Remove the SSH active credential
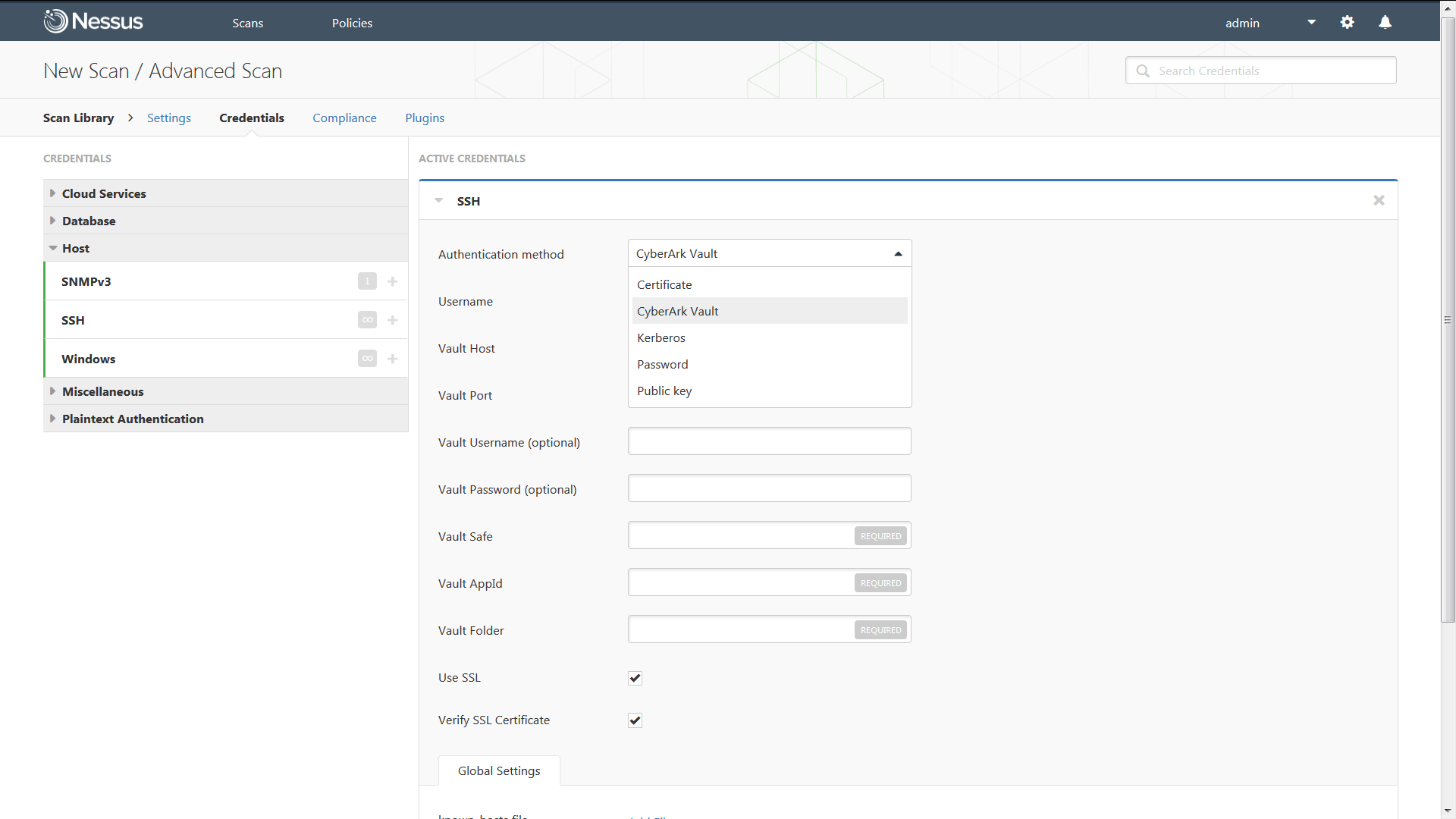The image size is (1456, 819). (x=1379, y=200)
